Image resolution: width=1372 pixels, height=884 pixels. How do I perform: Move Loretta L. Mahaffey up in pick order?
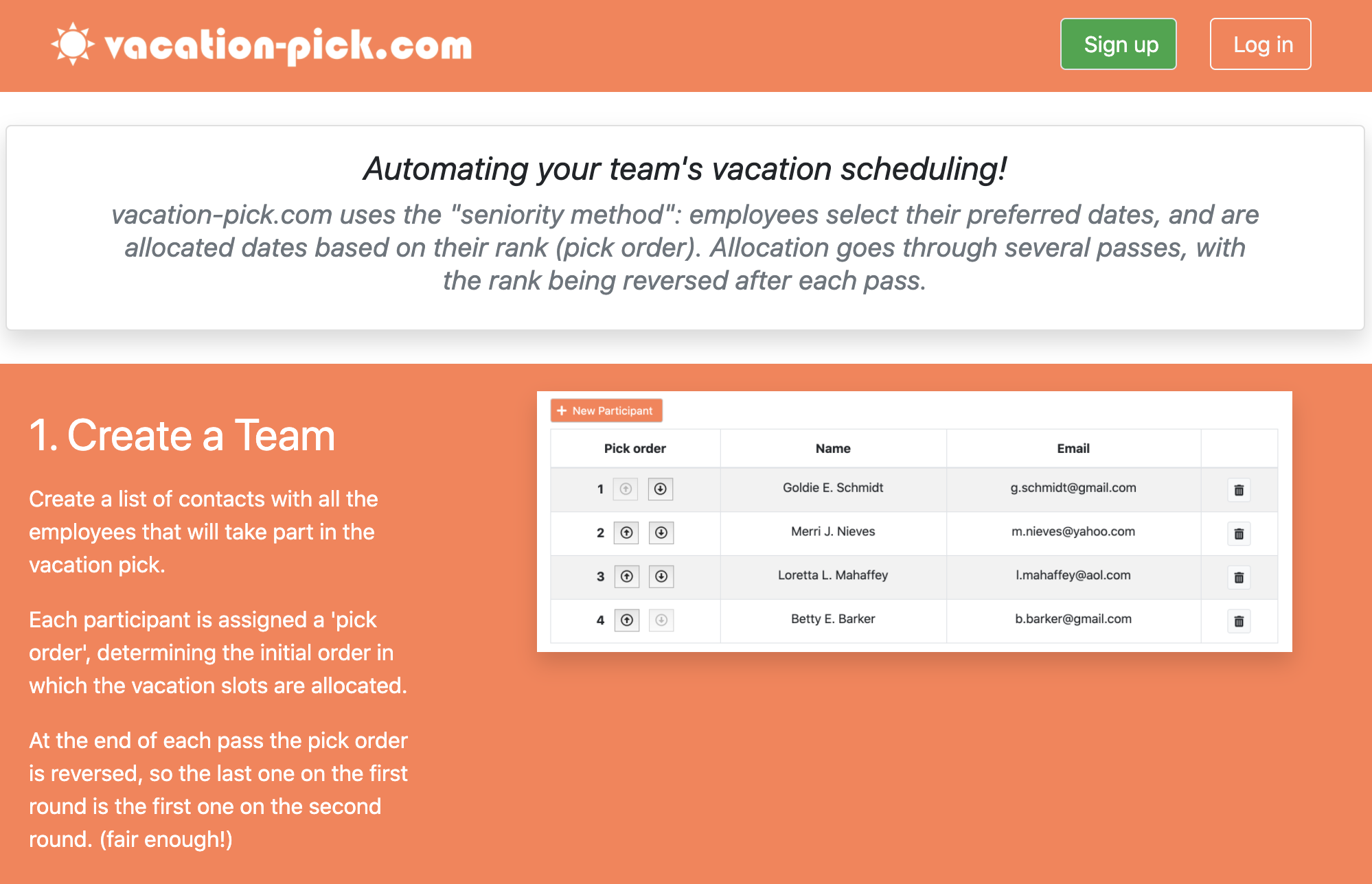pos(626,577)
